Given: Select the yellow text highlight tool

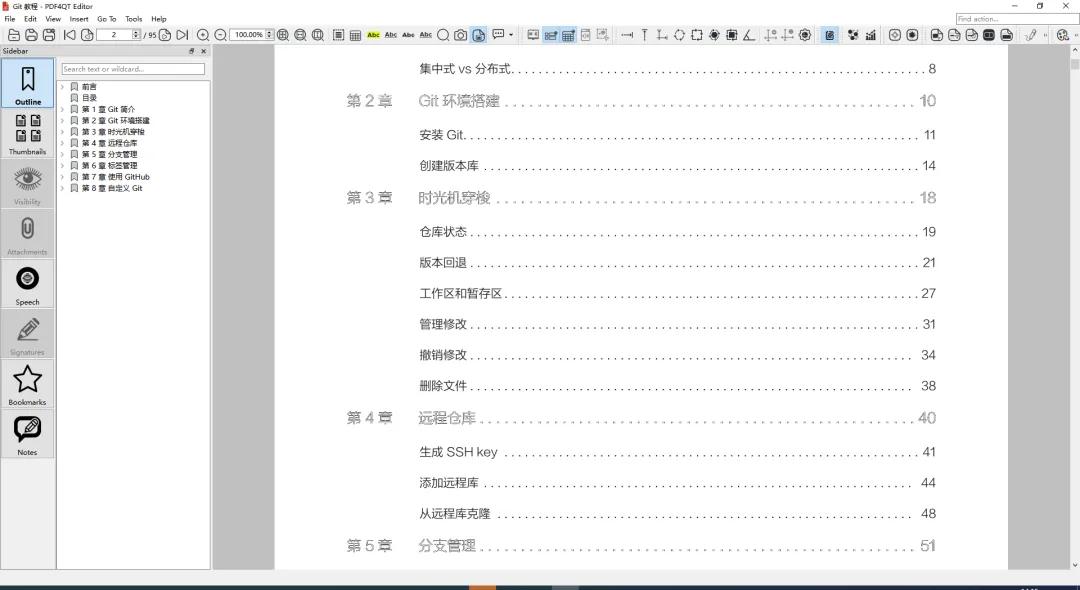Looking at the screenshot, I should pos(373,34).
